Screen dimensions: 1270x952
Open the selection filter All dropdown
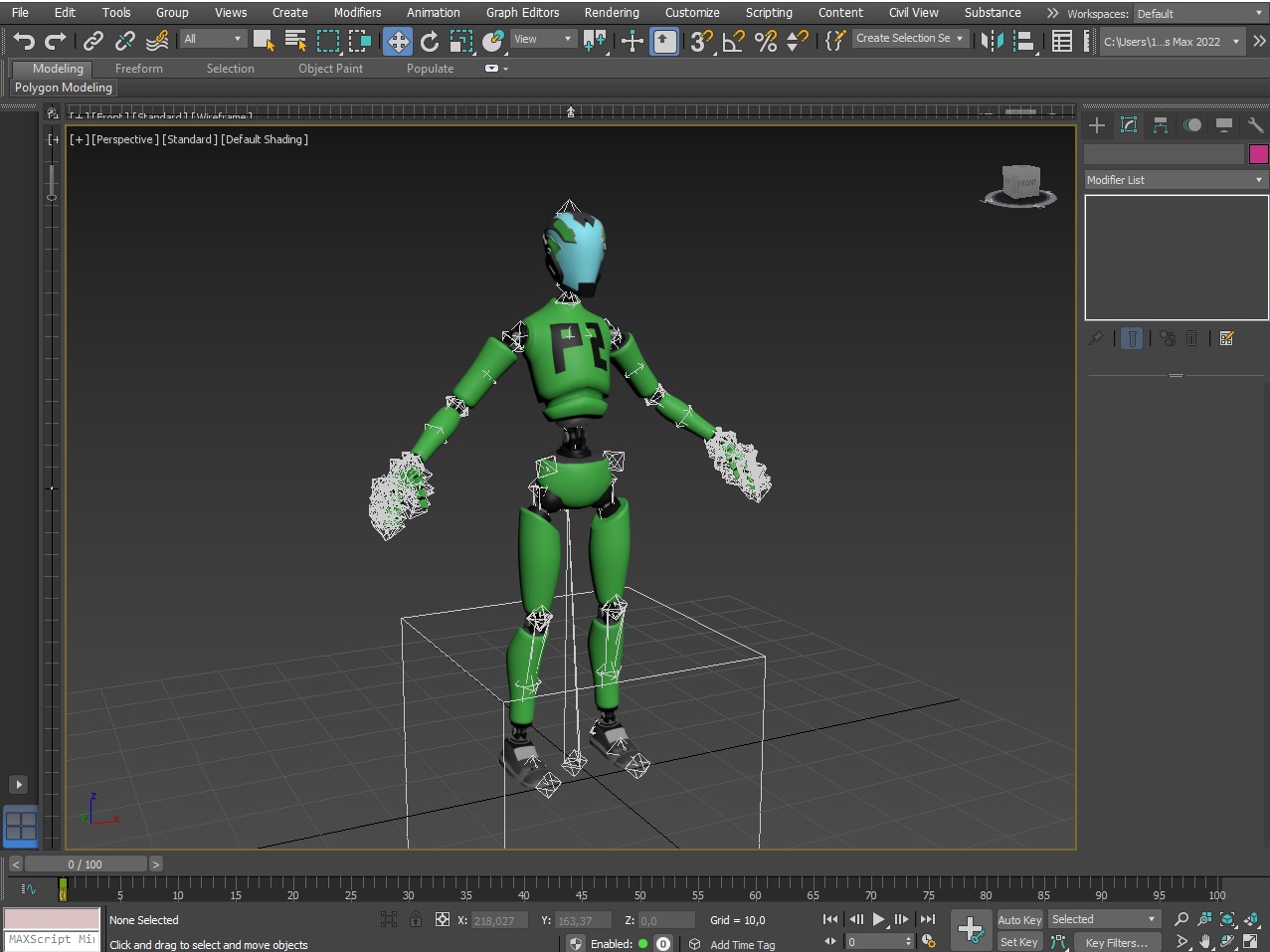(x=213, y=39)
